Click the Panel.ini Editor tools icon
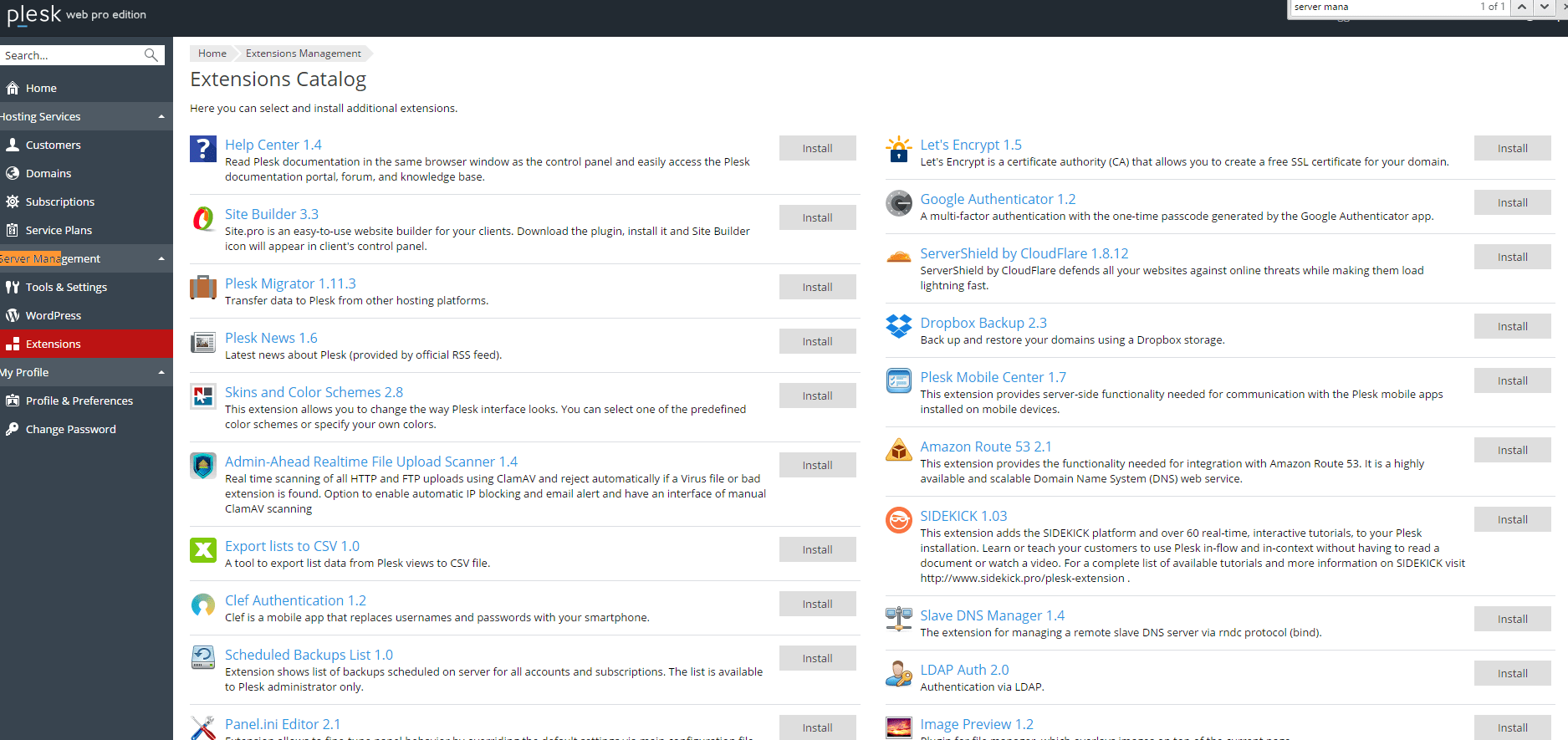1568x740 pixels. point(203,727)
